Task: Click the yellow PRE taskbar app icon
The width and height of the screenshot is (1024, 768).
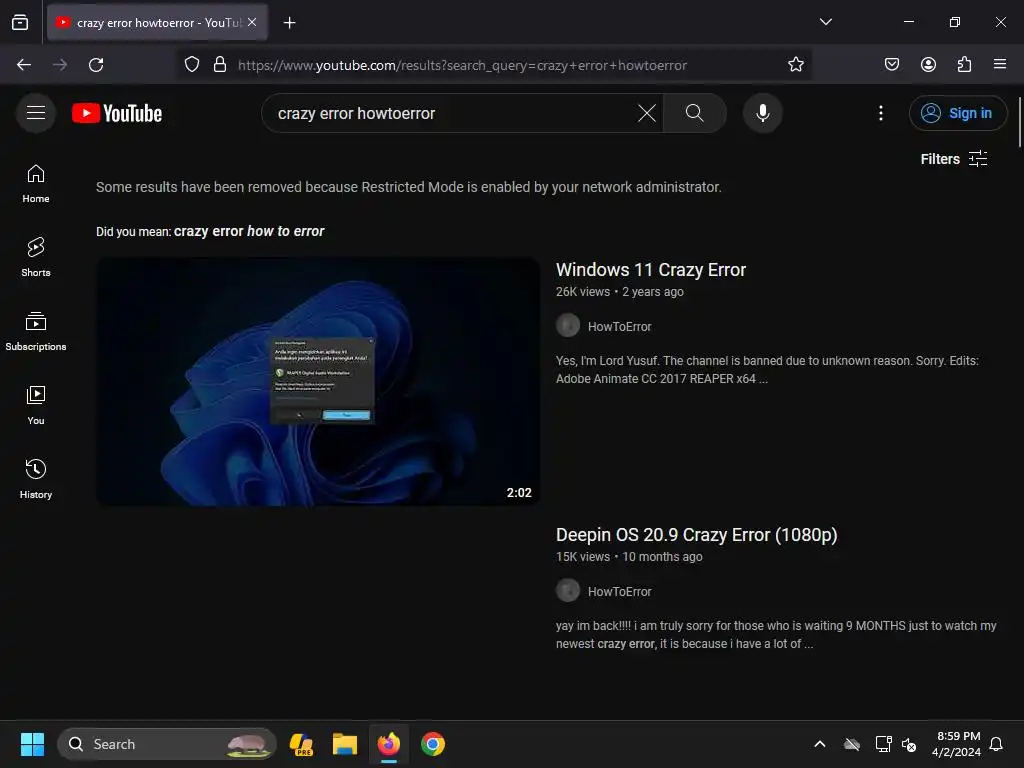Action: pos(301,744)
